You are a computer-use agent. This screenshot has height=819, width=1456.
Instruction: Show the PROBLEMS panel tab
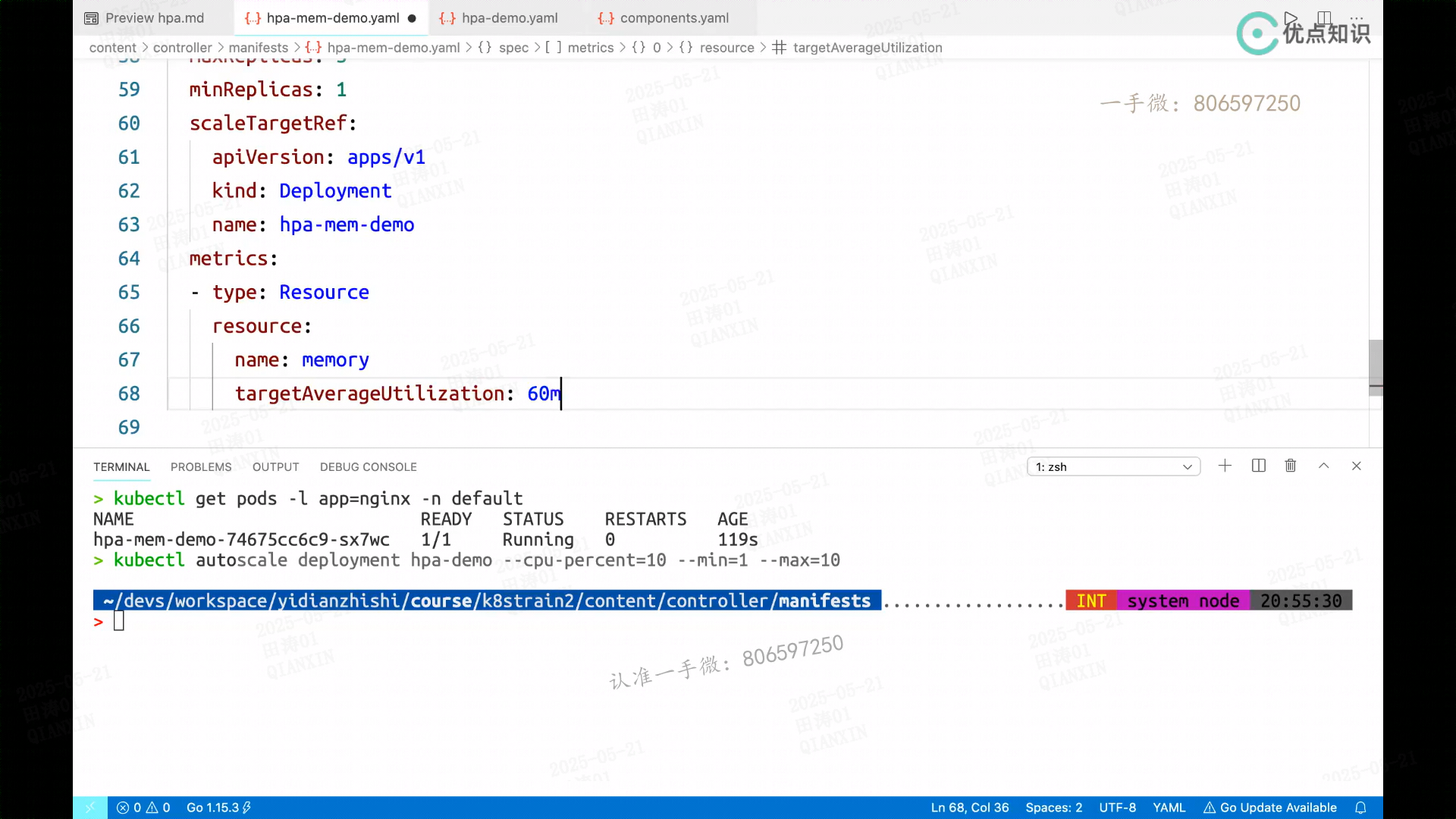coord(201,467)
